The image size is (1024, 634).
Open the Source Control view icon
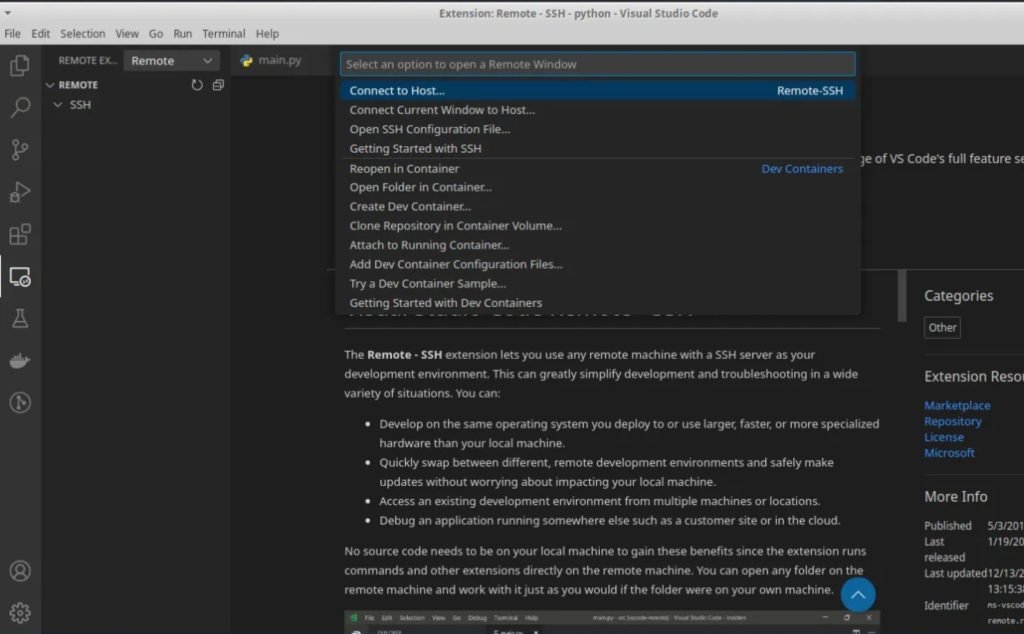click(x=20, y=150)
